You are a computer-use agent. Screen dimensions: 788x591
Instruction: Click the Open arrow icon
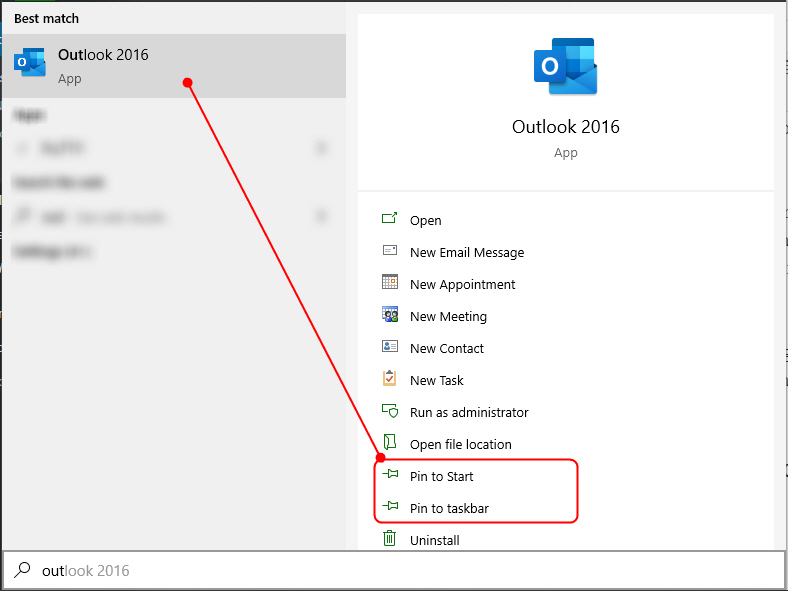coord(389,218)
